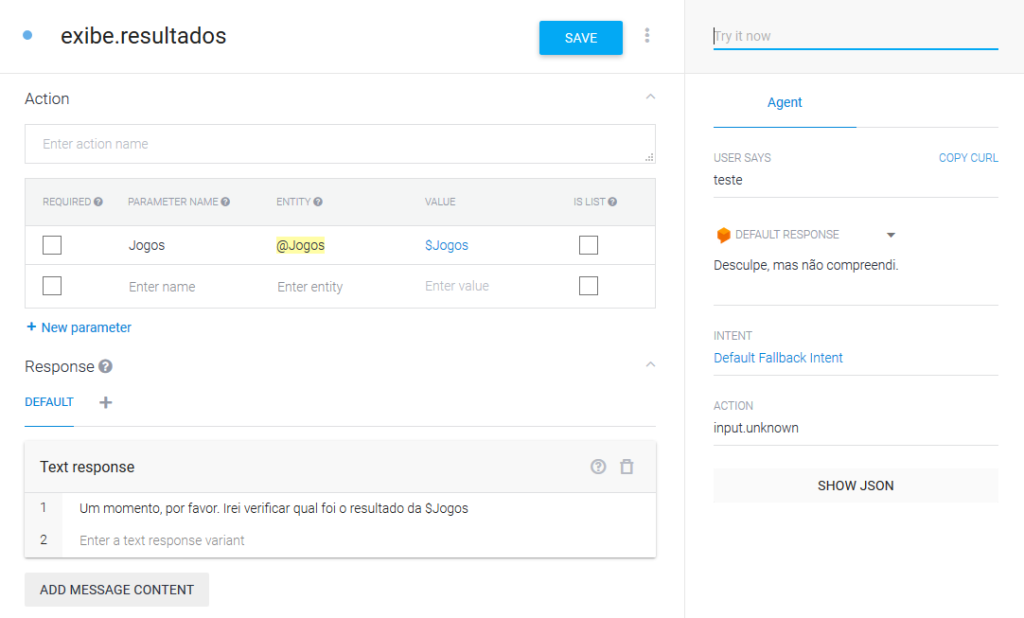Click the help icon next to ENTITY
This screenshot has height=618, width=1024.
pyautogui.click(x=318, y=202)
